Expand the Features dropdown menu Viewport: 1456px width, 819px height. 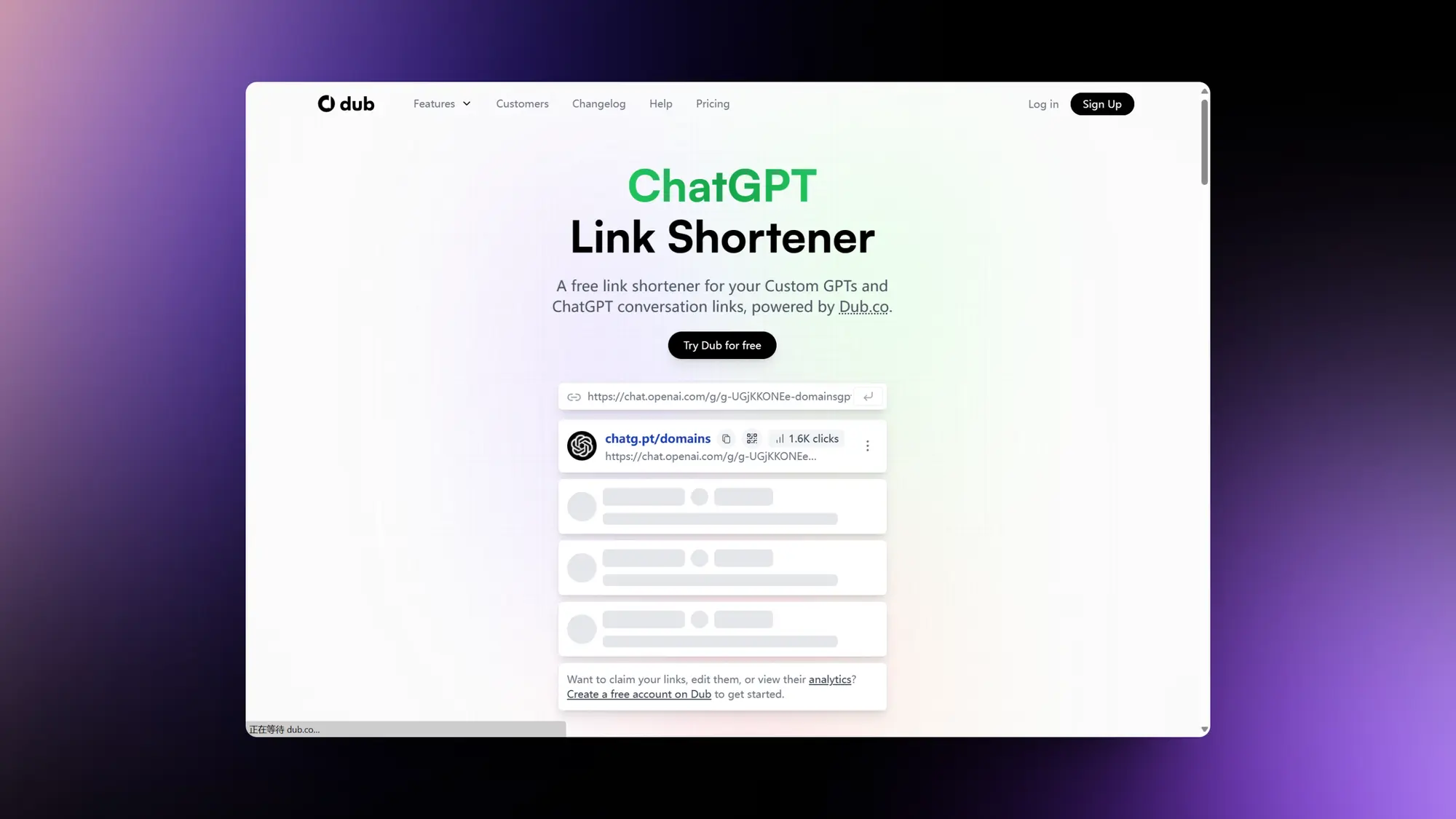tap(441, 103)
